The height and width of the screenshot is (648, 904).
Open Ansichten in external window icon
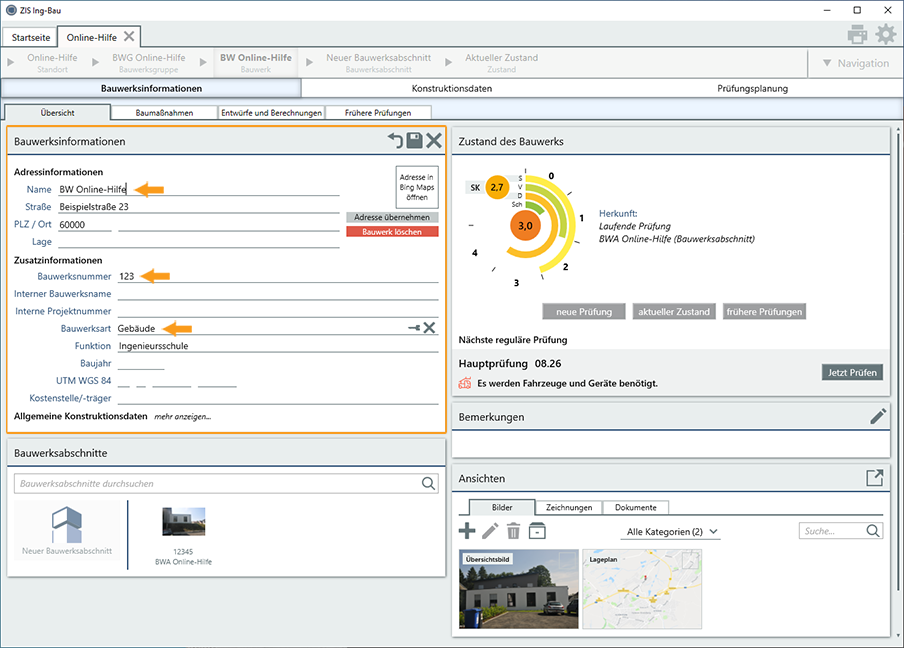point(875,478)
